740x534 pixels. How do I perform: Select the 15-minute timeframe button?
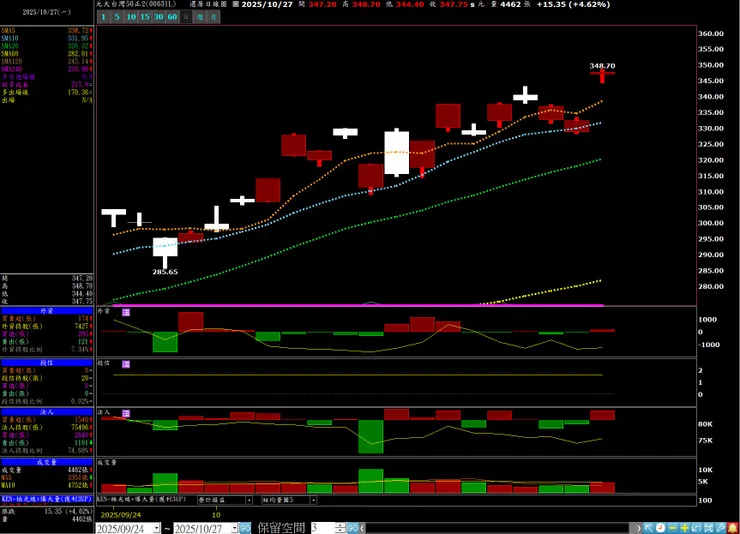click(145, 17)
